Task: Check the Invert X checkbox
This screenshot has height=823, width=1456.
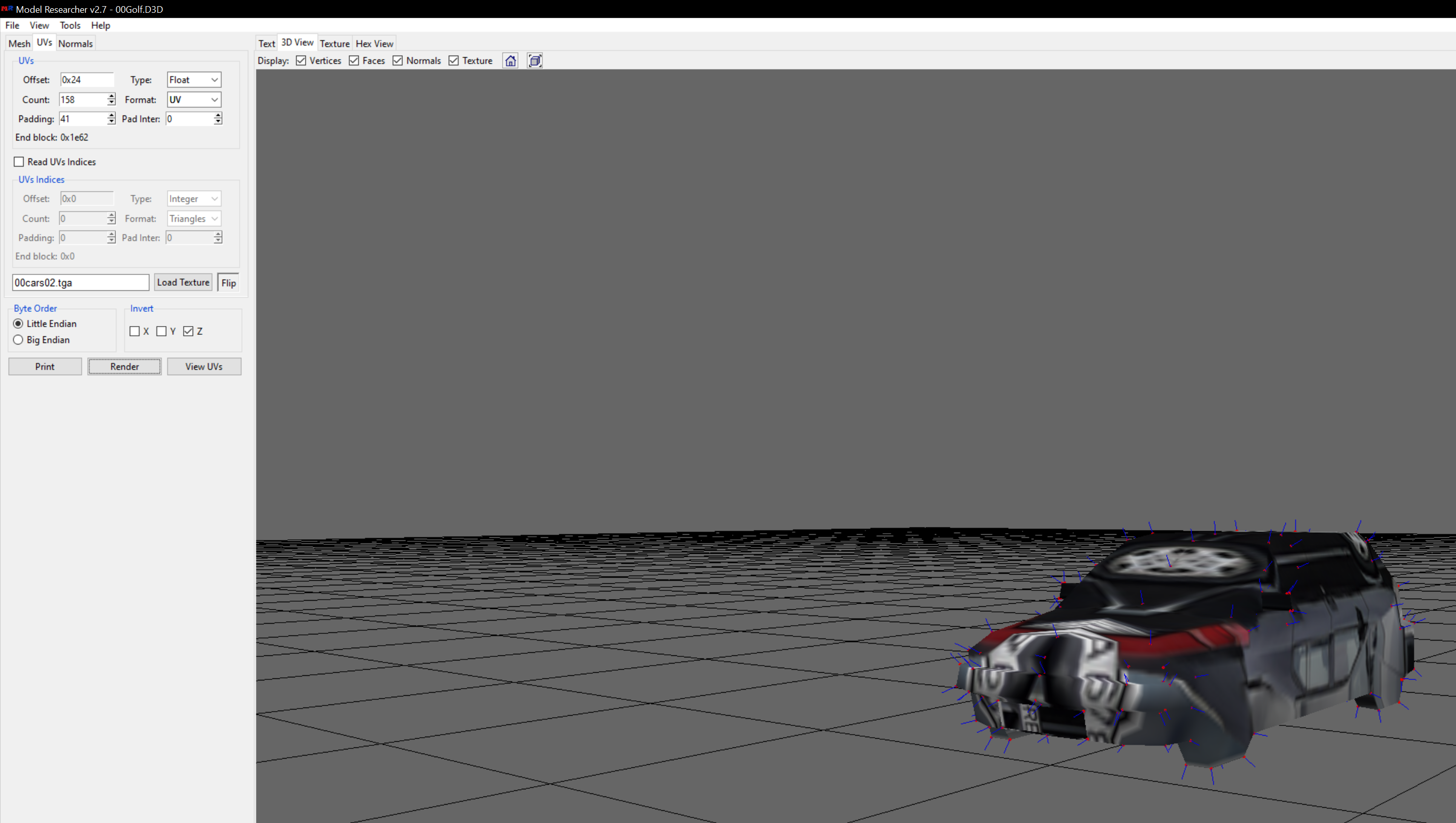Action: [134, 331]
